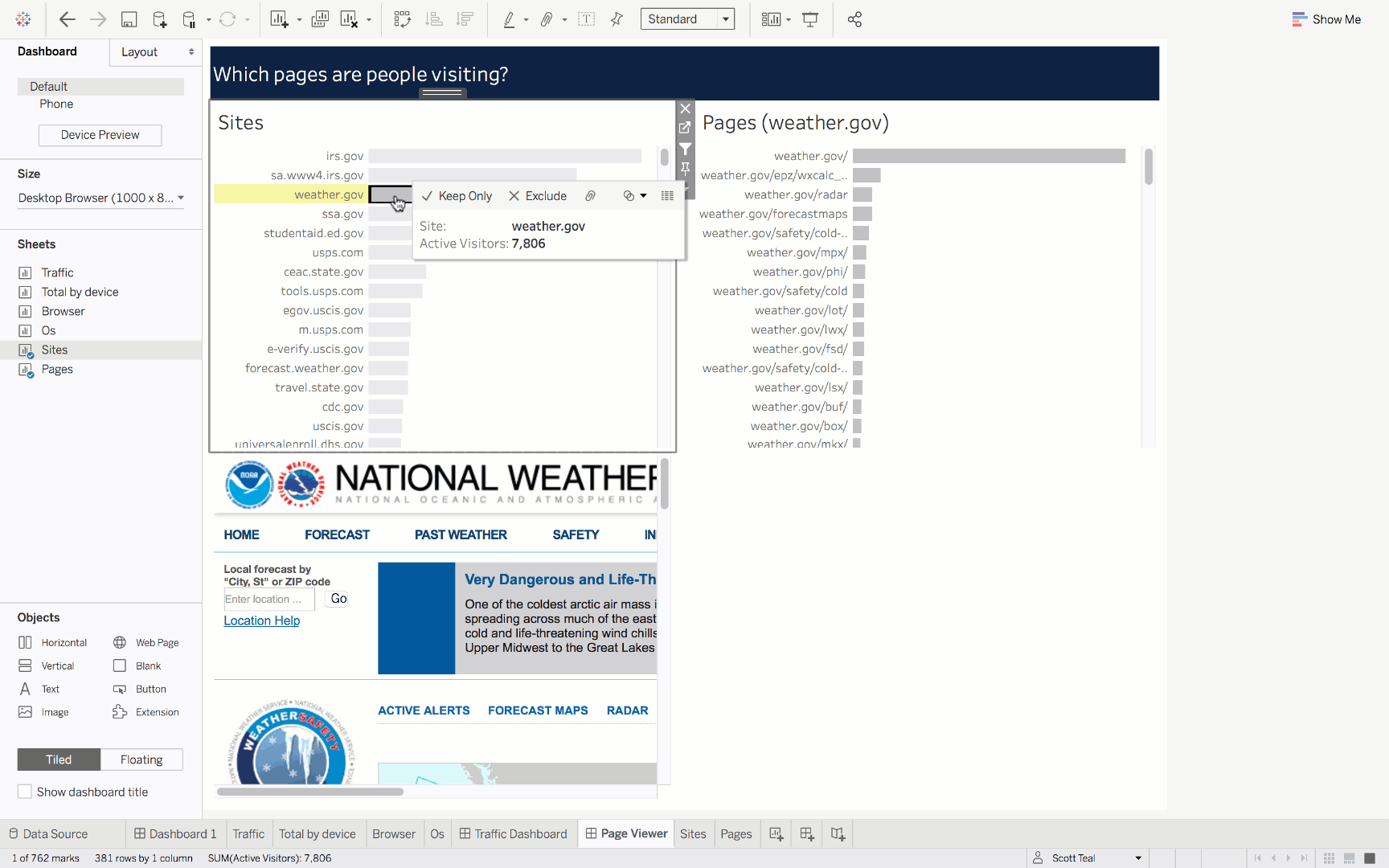Click the Swap rows and columns icon

pyautogui.click(x=403, y=19)
